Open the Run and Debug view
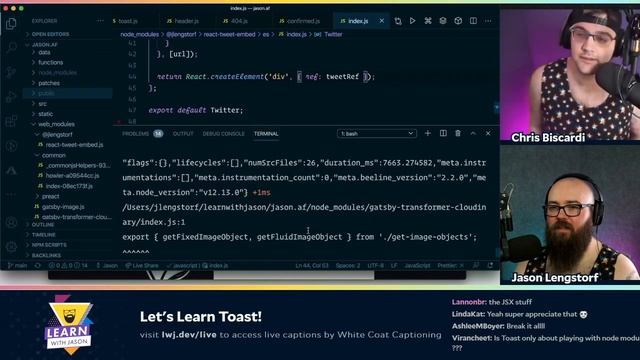The image size is (640, 360). tap(11, 97)
